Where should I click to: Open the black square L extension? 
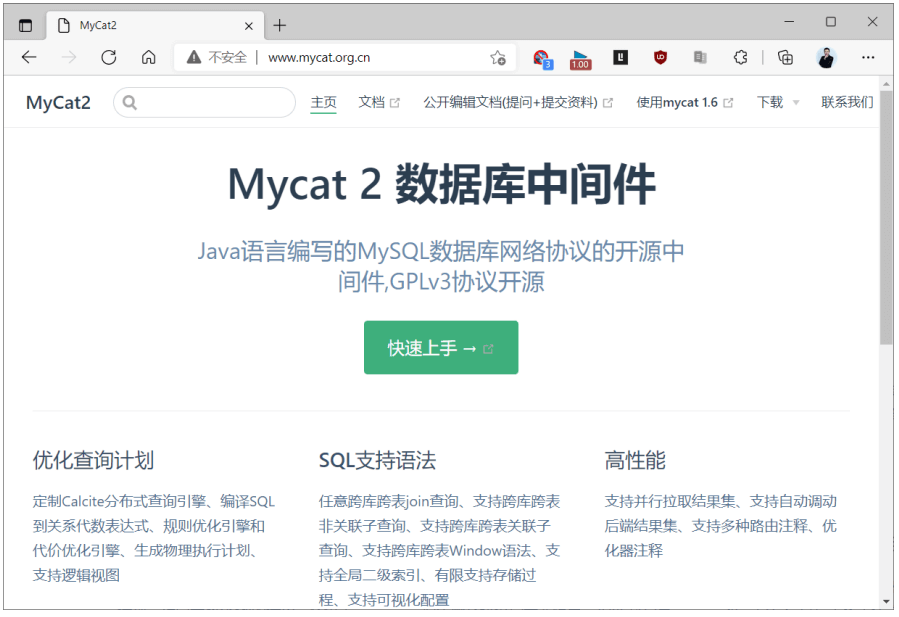(x=620, y=57)
